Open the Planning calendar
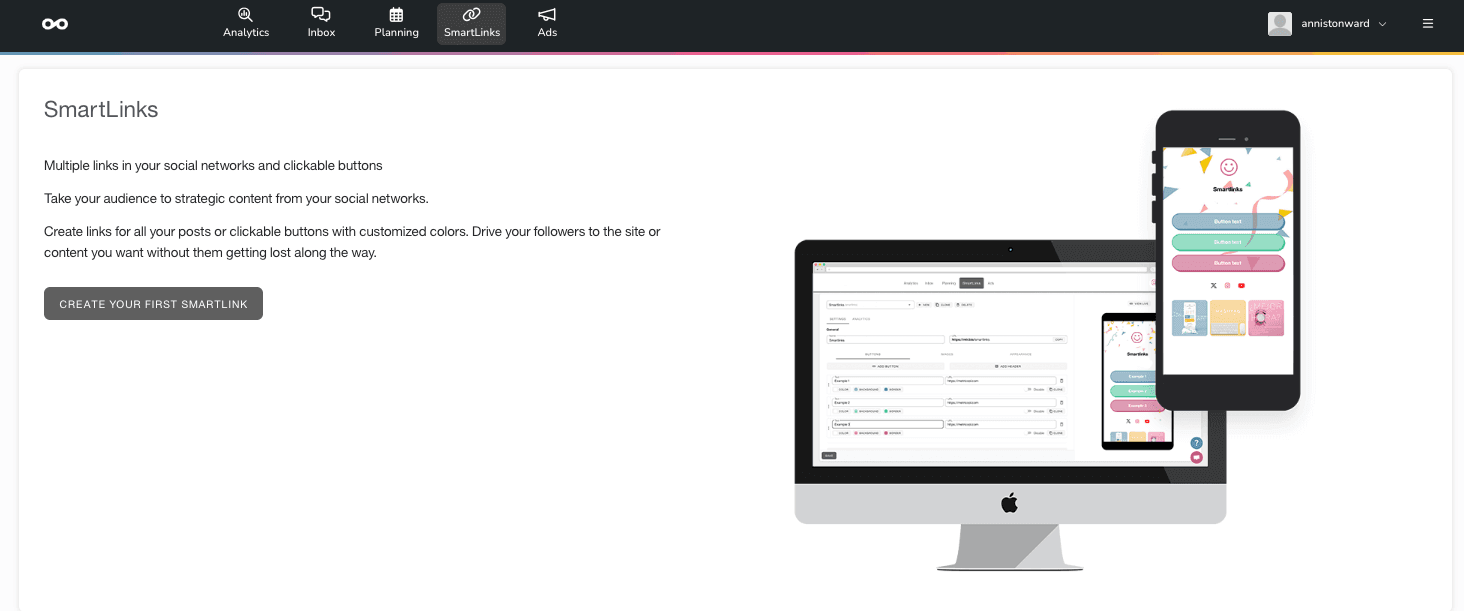The width and height of the screenshot is (1464, 611). pyautogui.click(x=396, y=23)
